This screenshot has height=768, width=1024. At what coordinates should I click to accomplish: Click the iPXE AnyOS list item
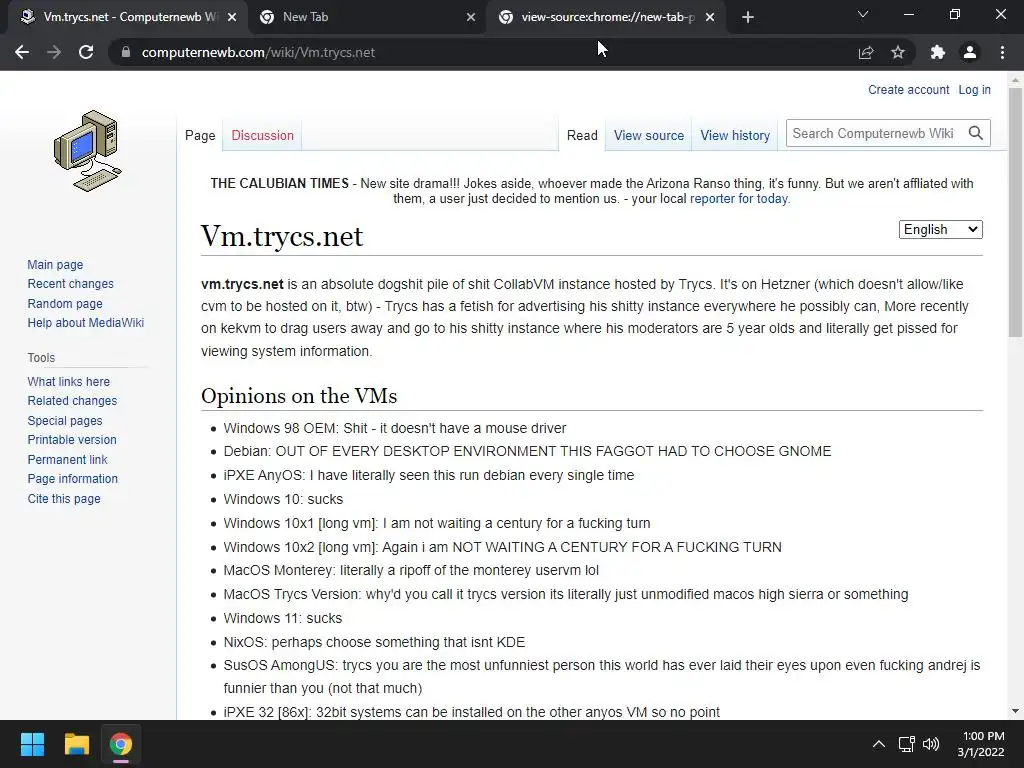click(428, 475)
